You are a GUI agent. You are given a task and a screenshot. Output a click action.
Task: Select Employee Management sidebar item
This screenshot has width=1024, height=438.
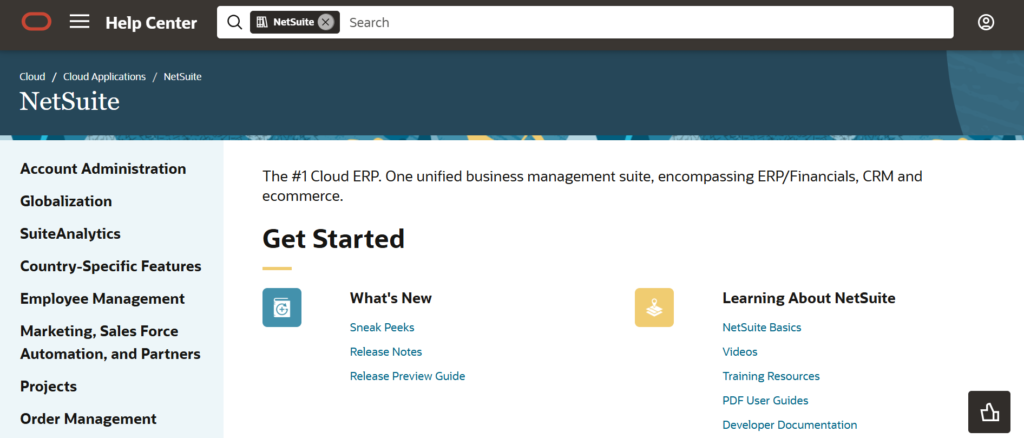[102, 299]
